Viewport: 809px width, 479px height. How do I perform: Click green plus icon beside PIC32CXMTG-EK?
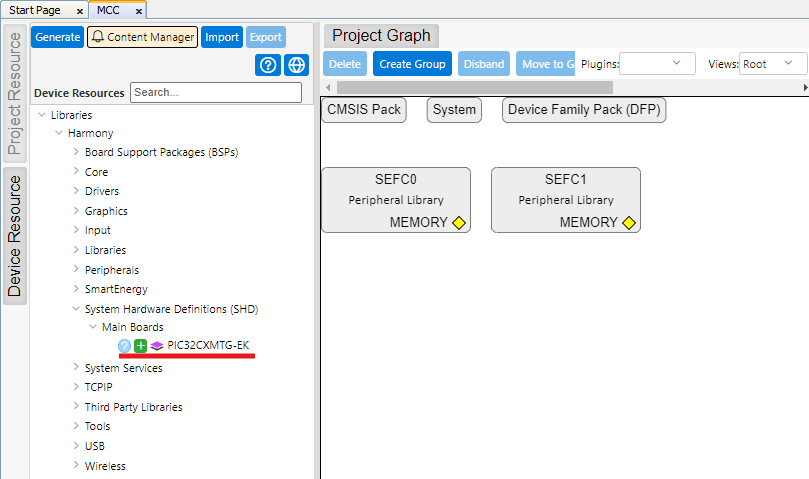pos(141,346)
